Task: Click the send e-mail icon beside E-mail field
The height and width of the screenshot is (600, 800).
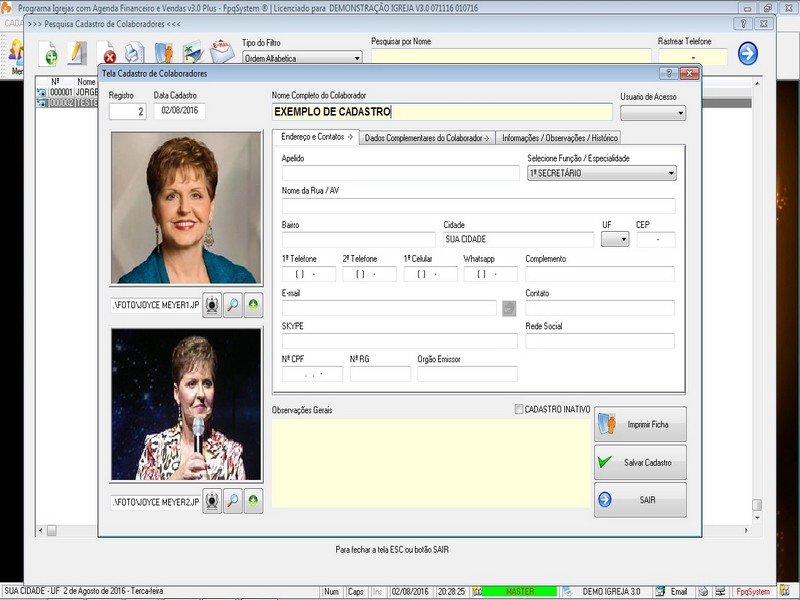Action: (x=509, y=308)
